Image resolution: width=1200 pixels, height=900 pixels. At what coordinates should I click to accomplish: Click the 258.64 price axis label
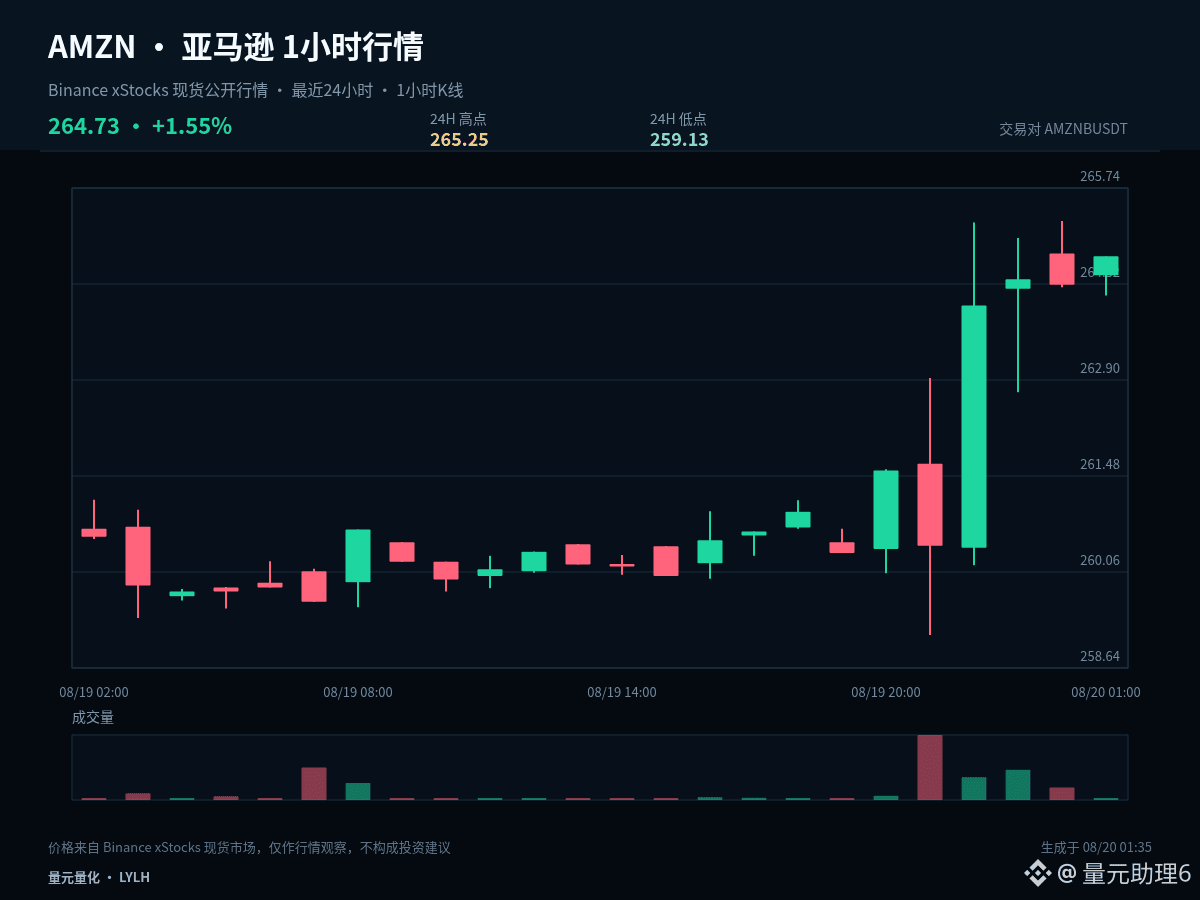[x=1100, y=656]
